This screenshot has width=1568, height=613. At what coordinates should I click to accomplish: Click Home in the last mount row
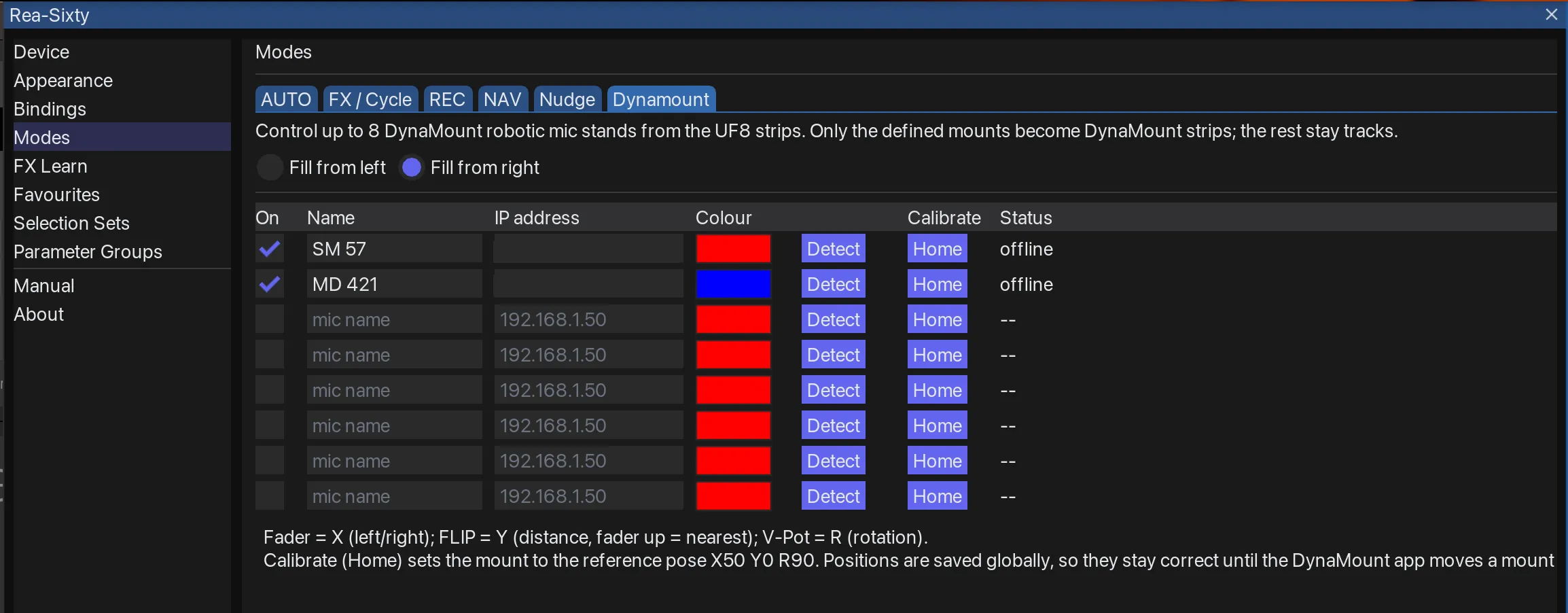[x=938, y=496]
